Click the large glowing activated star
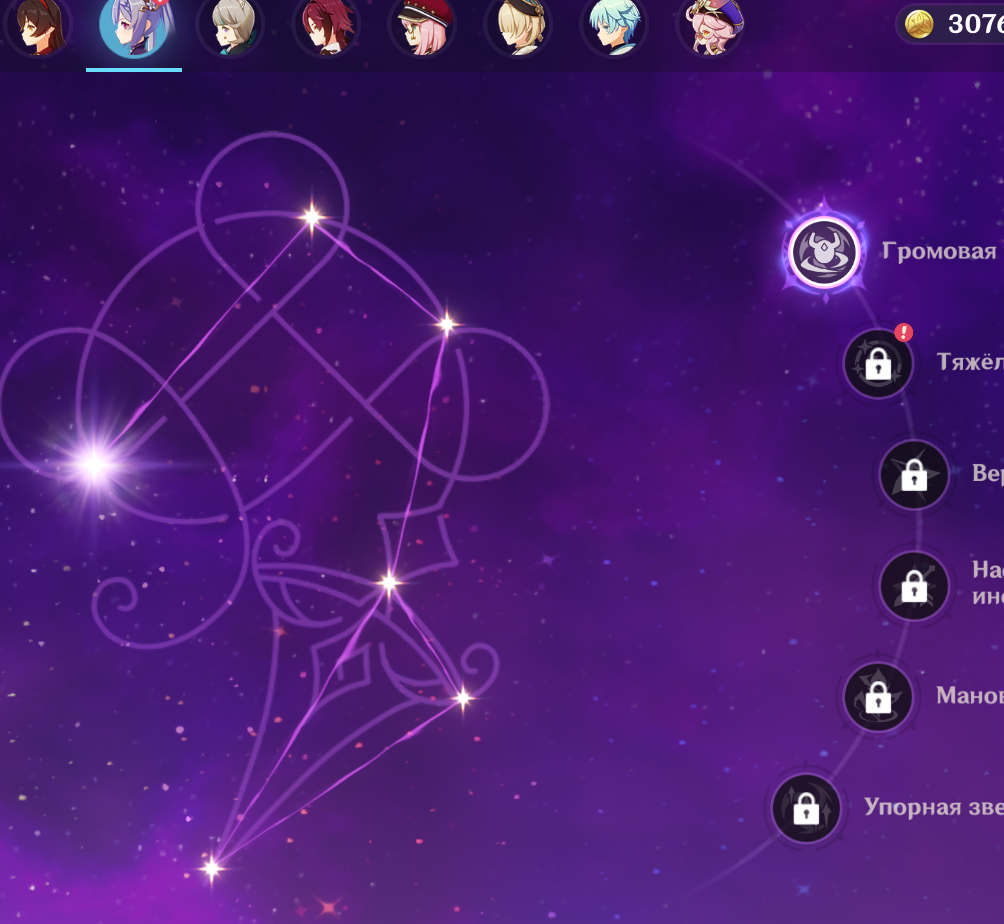Screen dimensions: 1004x924 [94, 464]
